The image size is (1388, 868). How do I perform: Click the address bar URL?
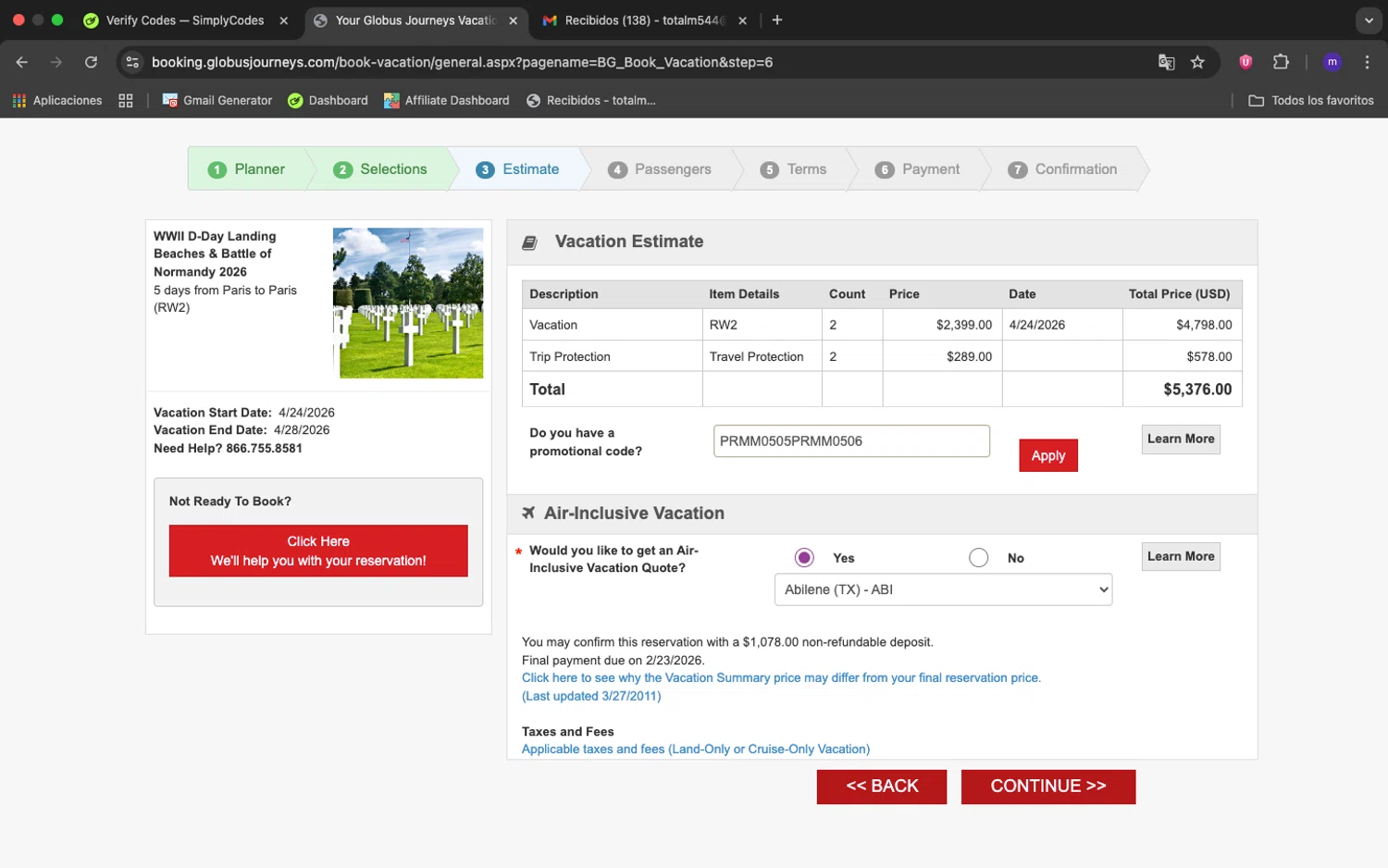coord(463,62)
